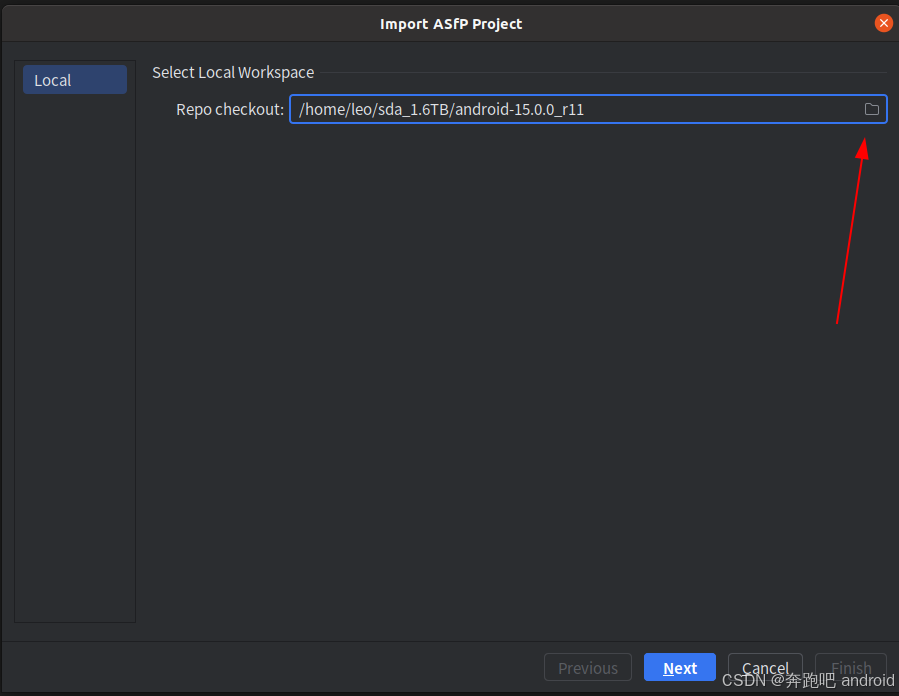This screenshot has width=899, height=696.
Task: Click Next to proceed with import
Action: click(x=679, y=667)
